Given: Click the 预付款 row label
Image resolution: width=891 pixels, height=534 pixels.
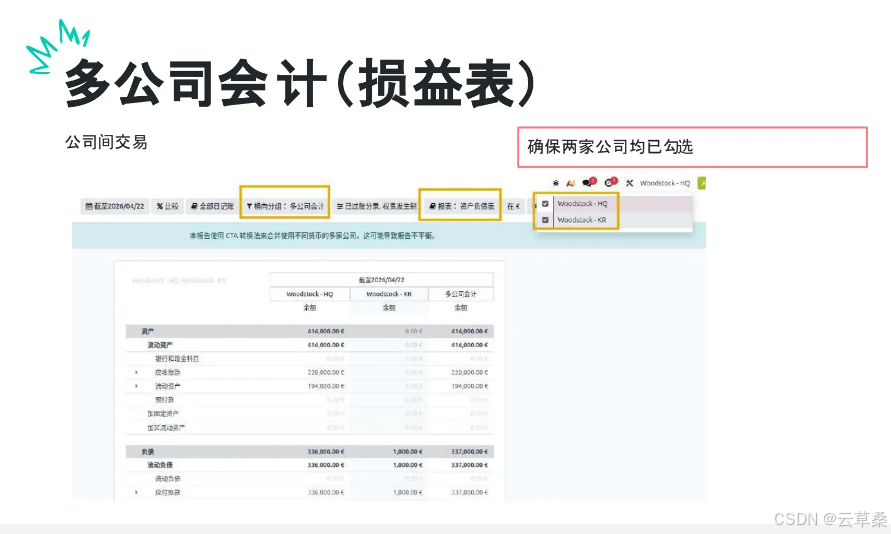Looking at the screenshot, I should coord(165,400).
